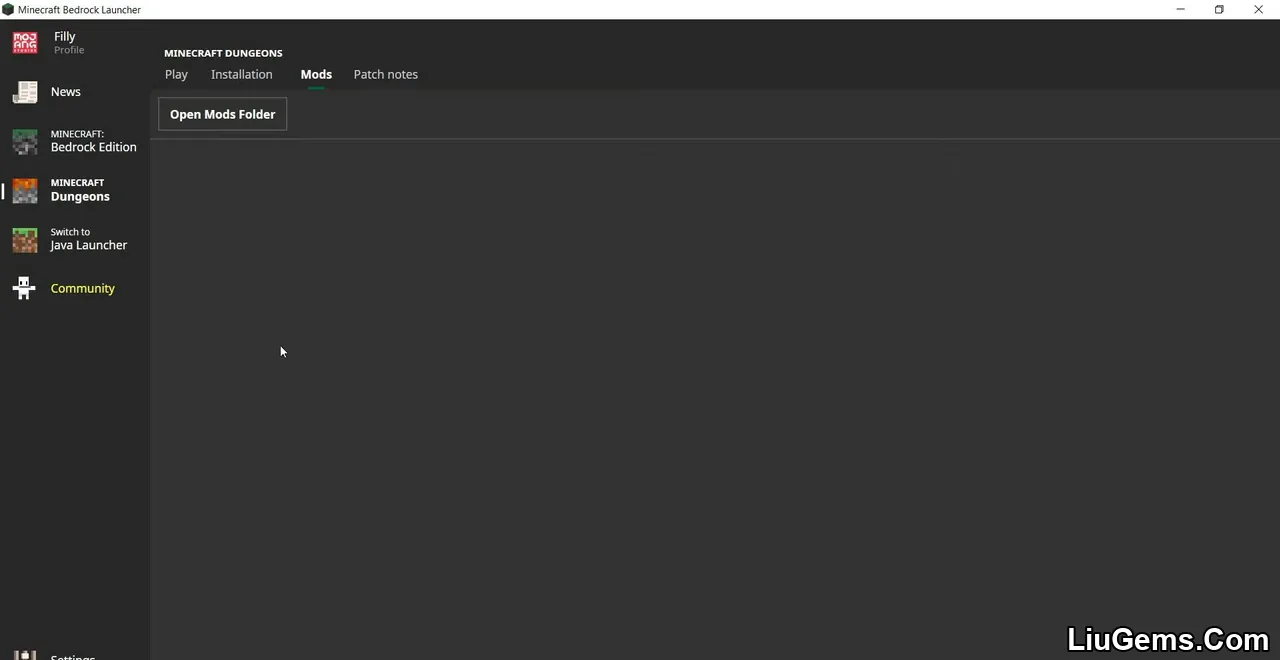Screen dimensions: 1280x660
Task: Restore down the launcher window
Action: pos(1219,10)
